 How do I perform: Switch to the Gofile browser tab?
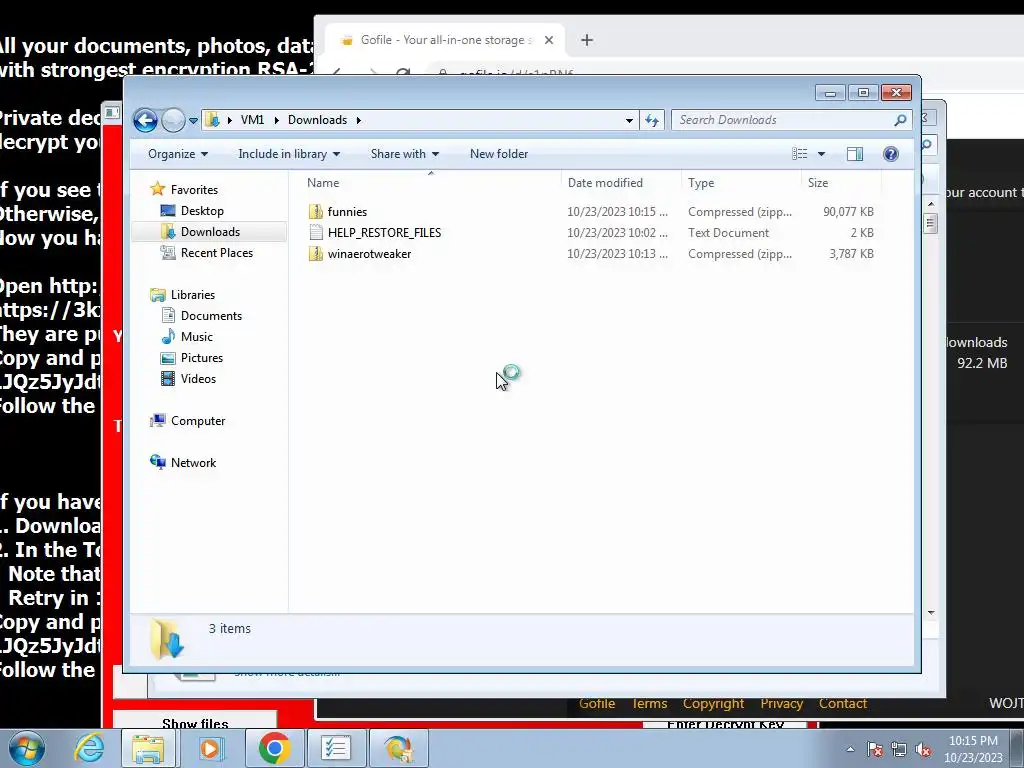coord(444,40)
